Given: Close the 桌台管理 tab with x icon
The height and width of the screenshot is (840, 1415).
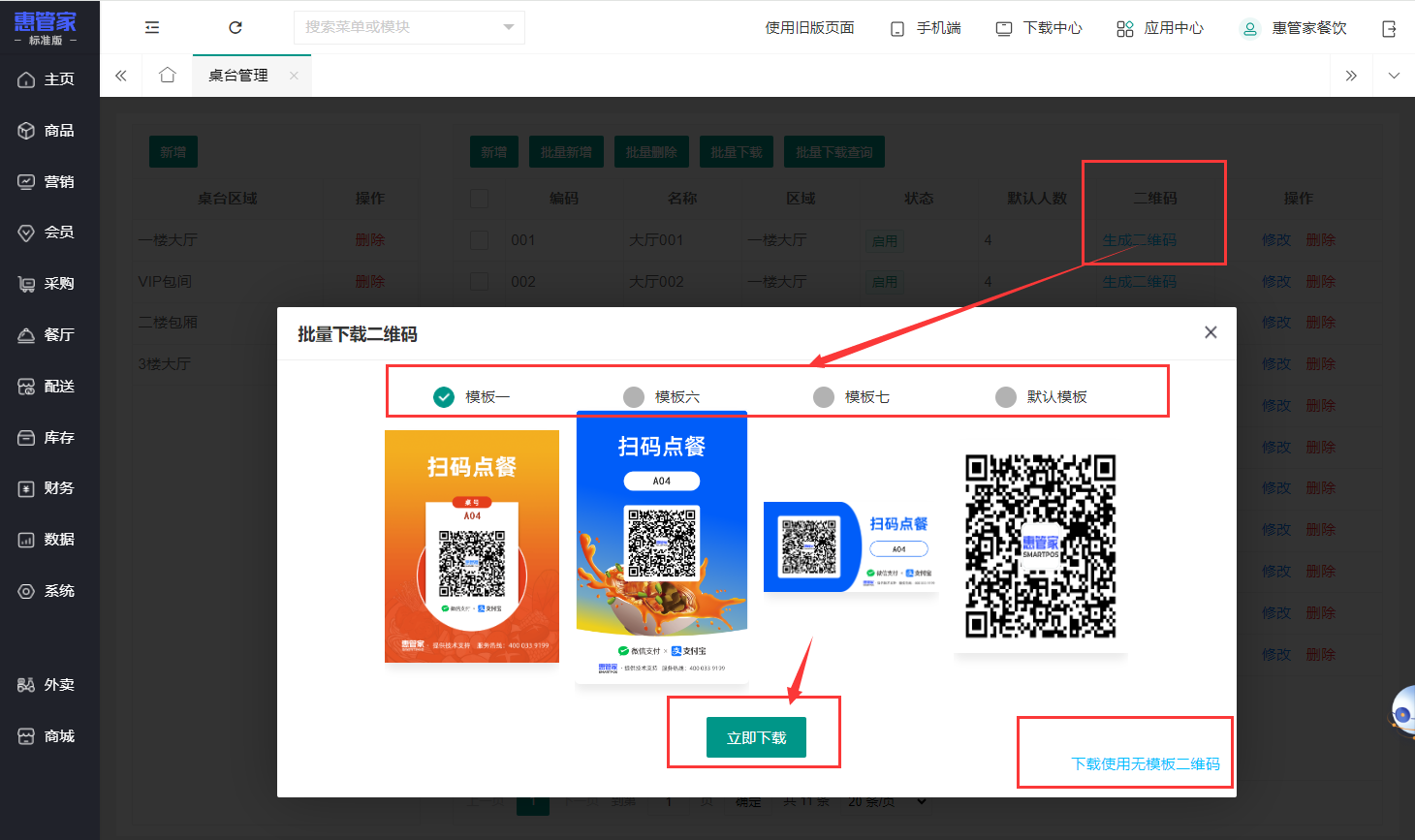Looking at the screenshot, I should tap(294, 76).
